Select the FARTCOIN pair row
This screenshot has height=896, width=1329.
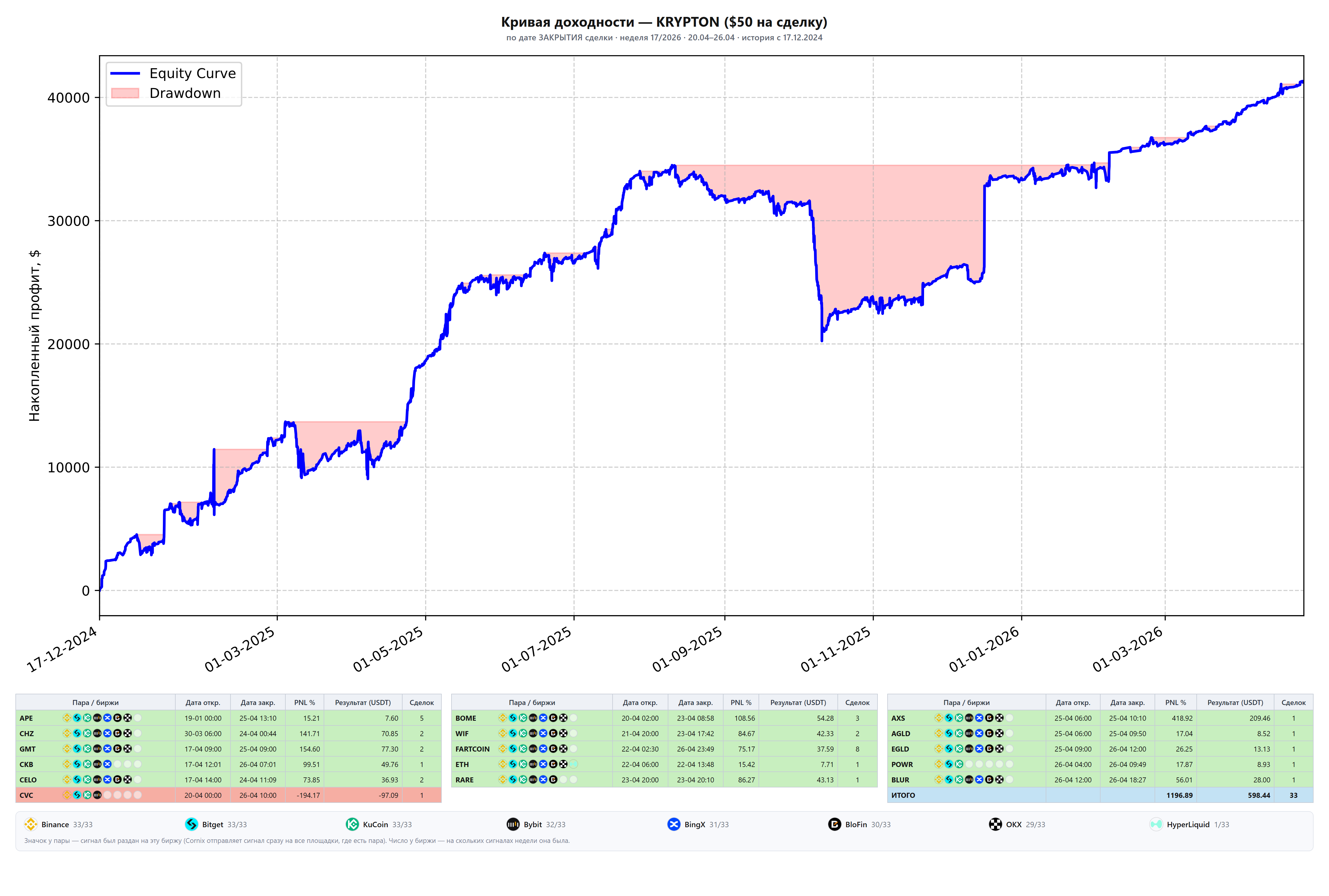664,749
